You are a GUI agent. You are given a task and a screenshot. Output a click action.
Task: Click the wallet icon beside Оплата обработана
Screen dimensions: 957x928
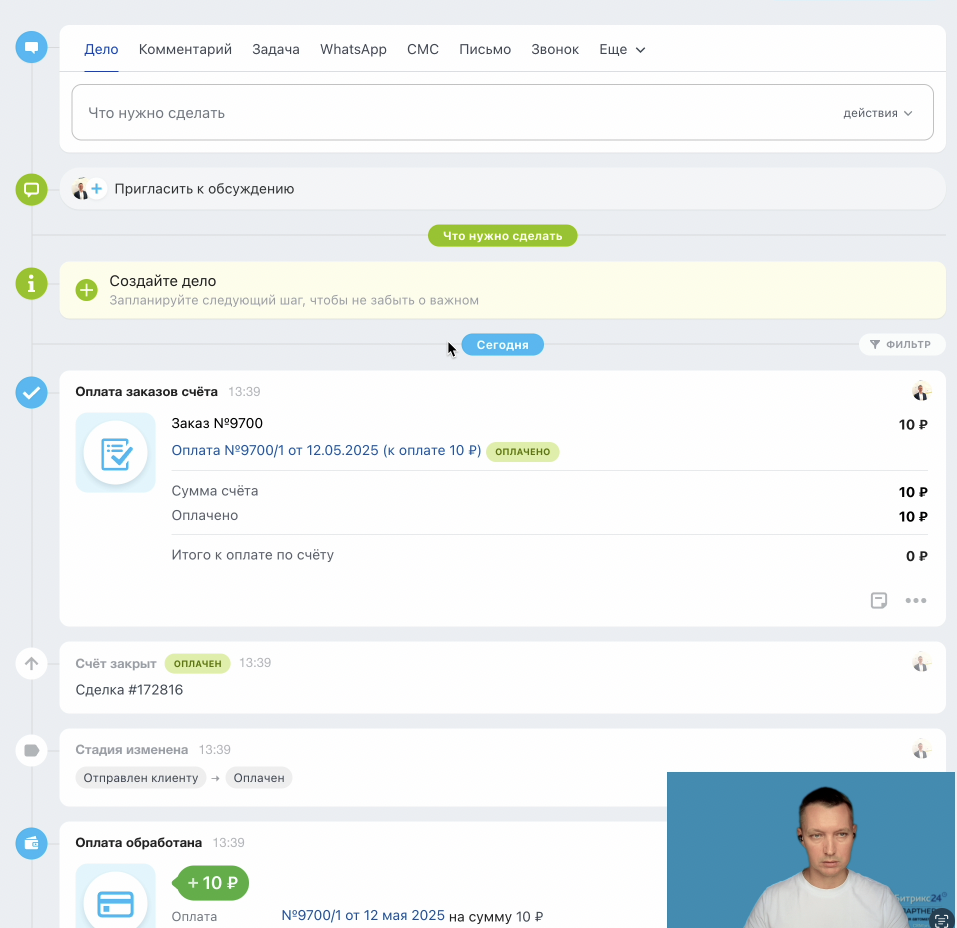tap(31, 844)
